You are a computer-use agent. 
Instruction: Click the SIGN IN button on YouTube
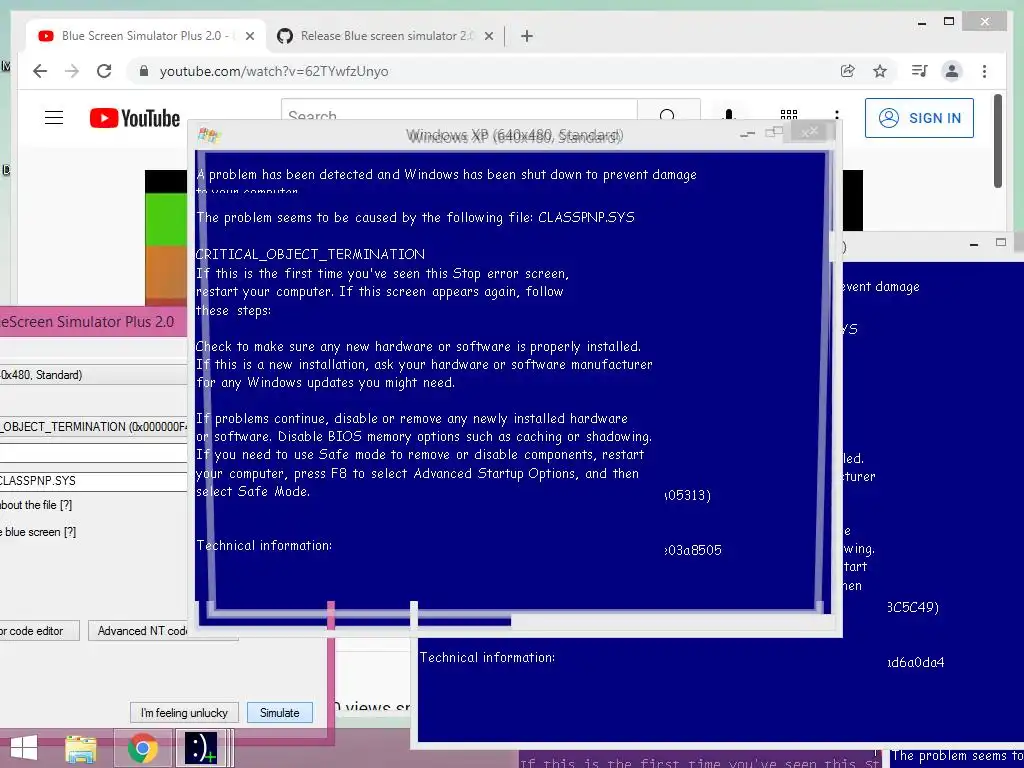coord(919,118)
